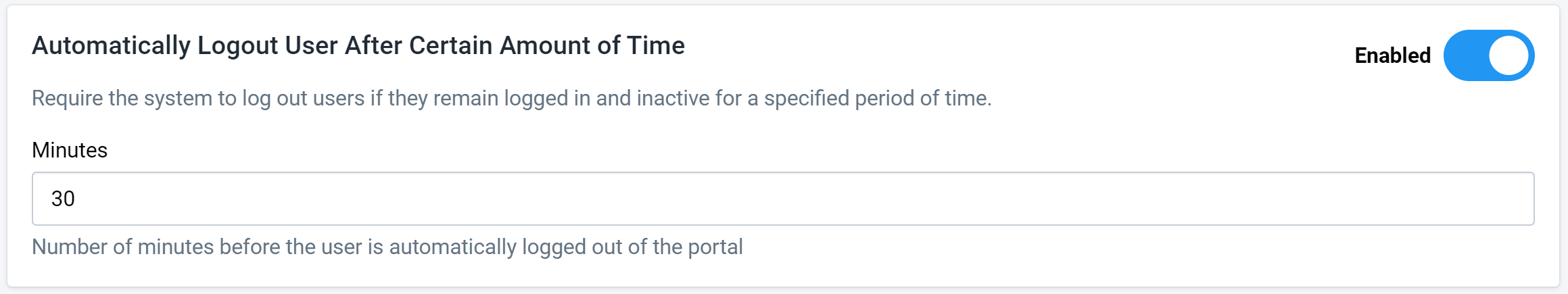Image resolution: width=1568 pixels, height=294 pixels.
Task: Click the white knob on the blue switch
Action: 1508,55
